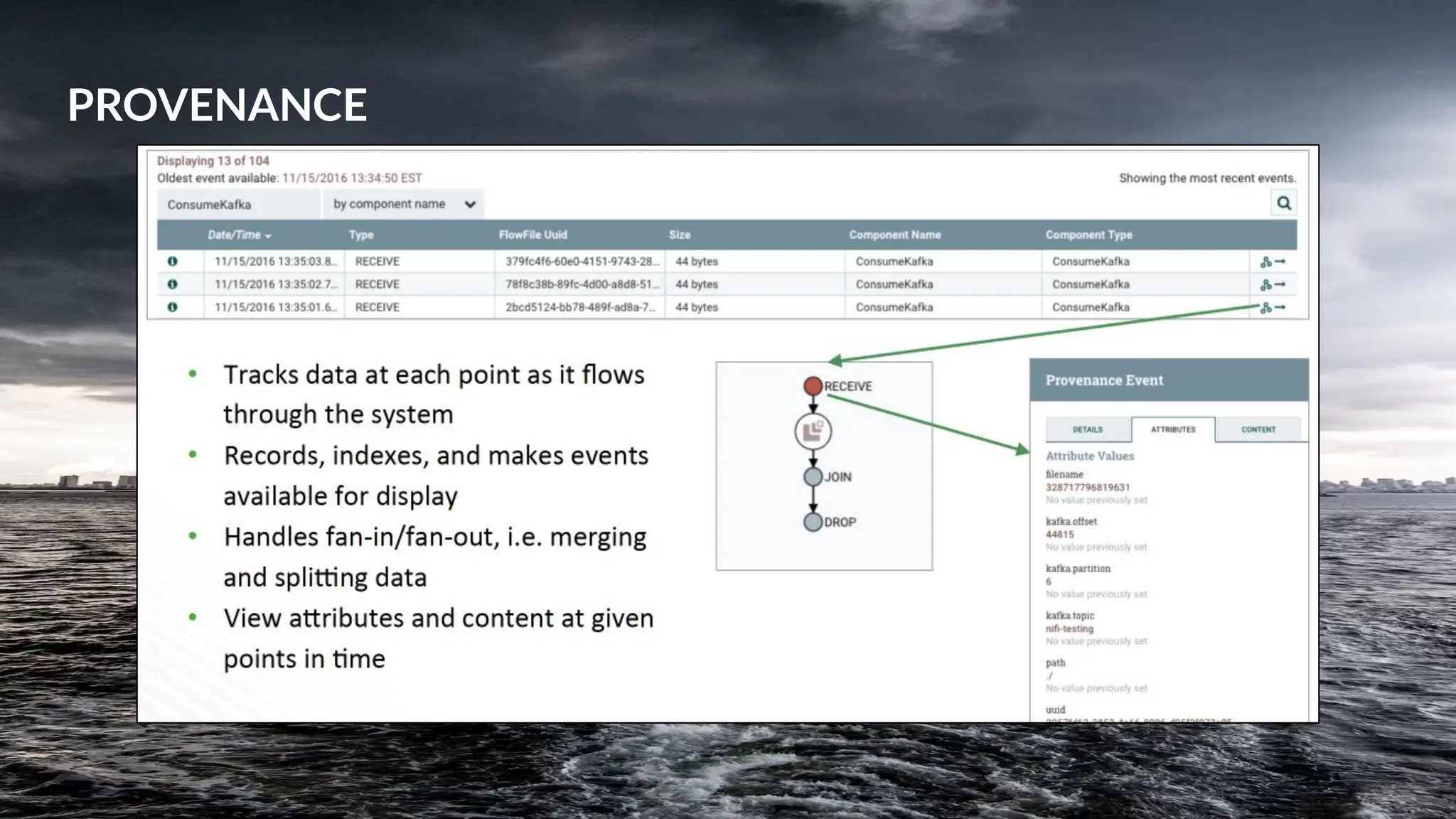Open info for the 13:35:01 event
This screenshot has width=1456, height=819.
[x=172, y=307]
